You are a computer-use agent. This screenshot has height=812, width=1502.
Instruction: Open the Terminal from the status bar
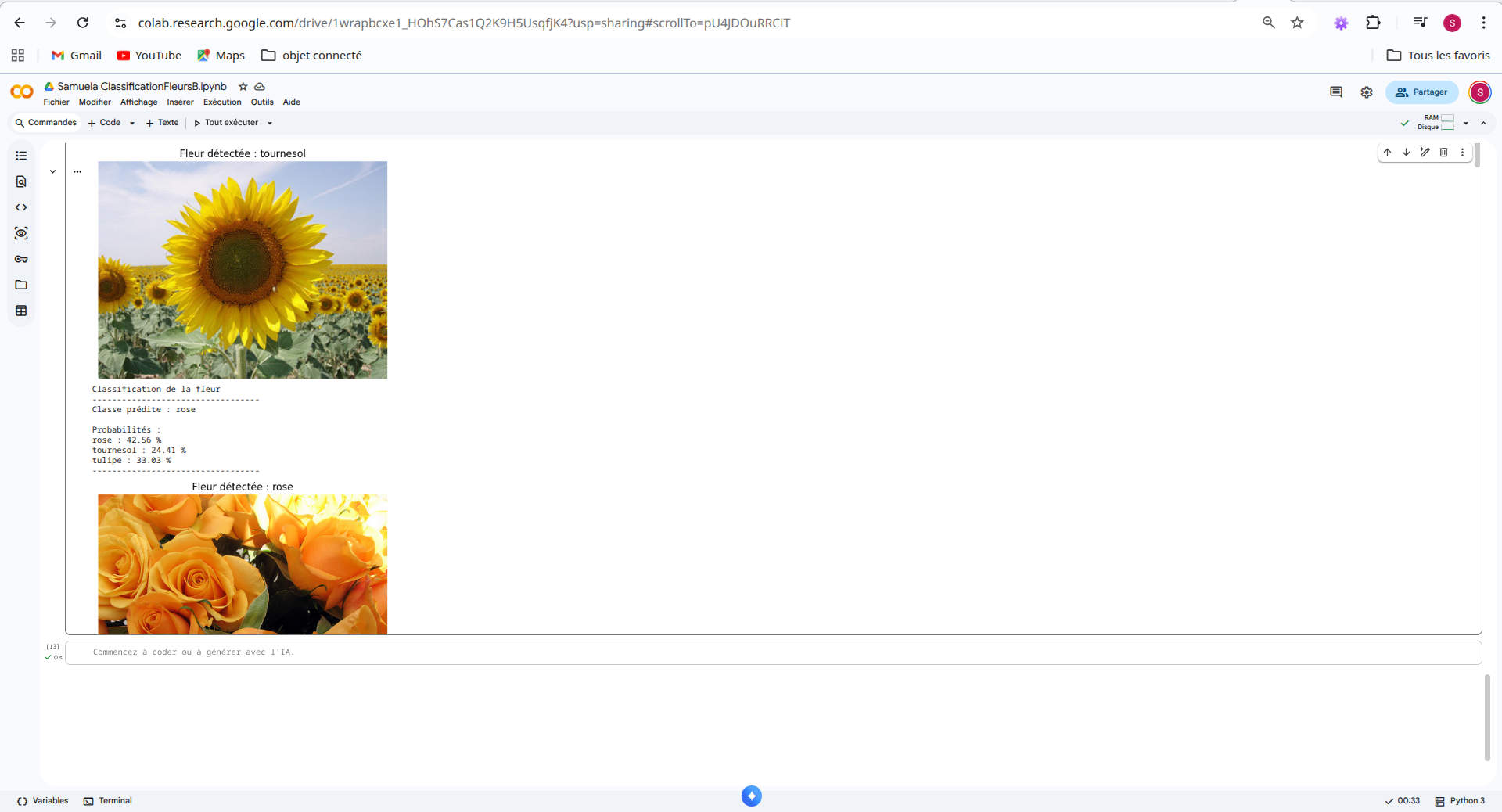click(x=114, y=800)
